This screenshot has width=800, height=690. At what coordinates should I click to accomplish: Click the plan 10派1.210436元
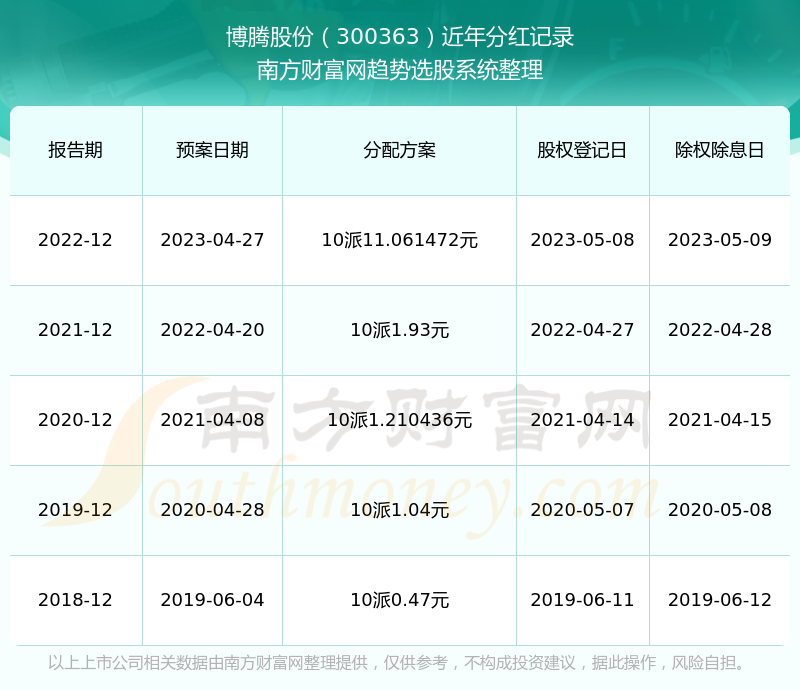399,420
